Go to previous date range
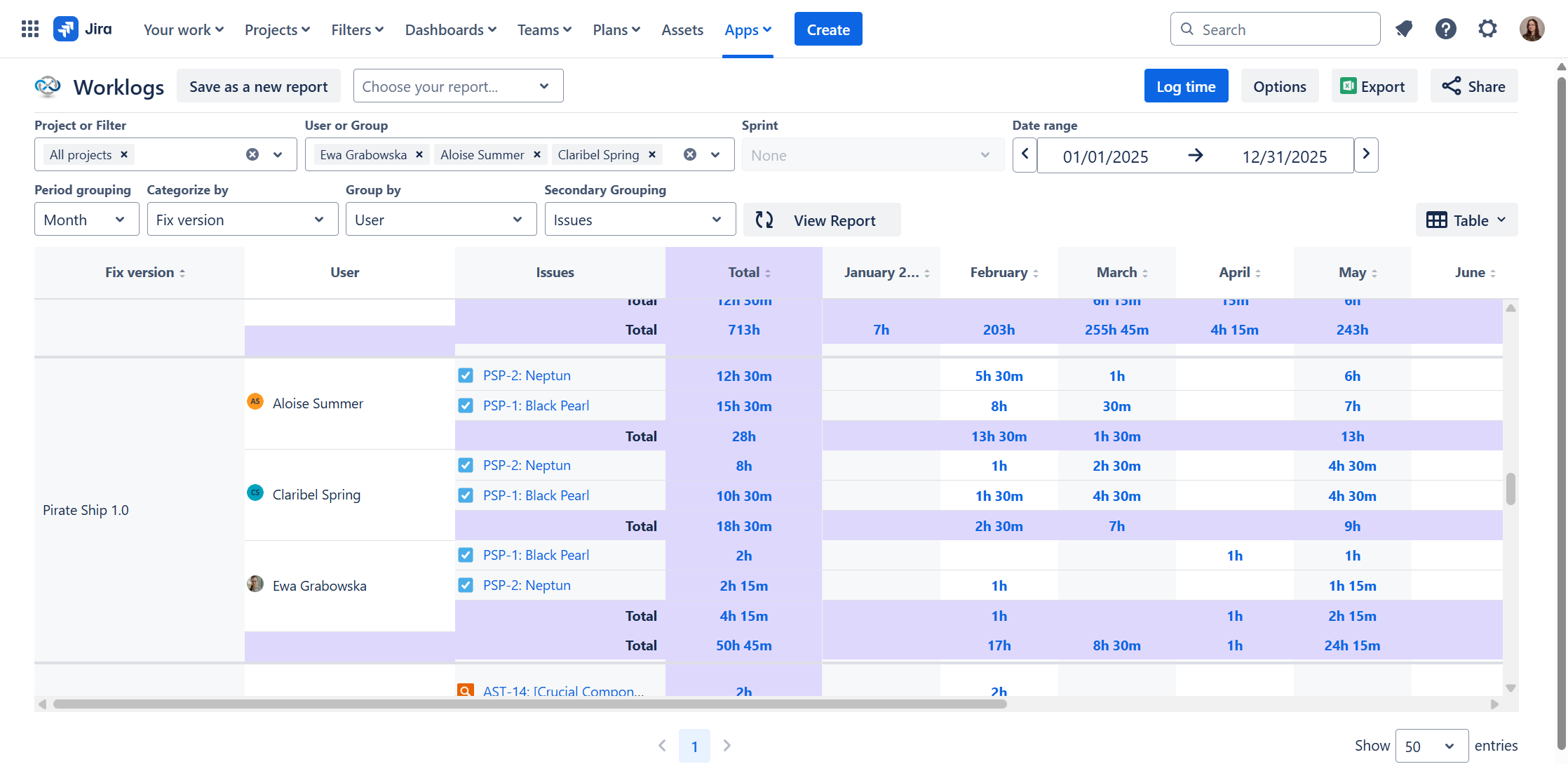1568x764 pixels. [1025, 154]
